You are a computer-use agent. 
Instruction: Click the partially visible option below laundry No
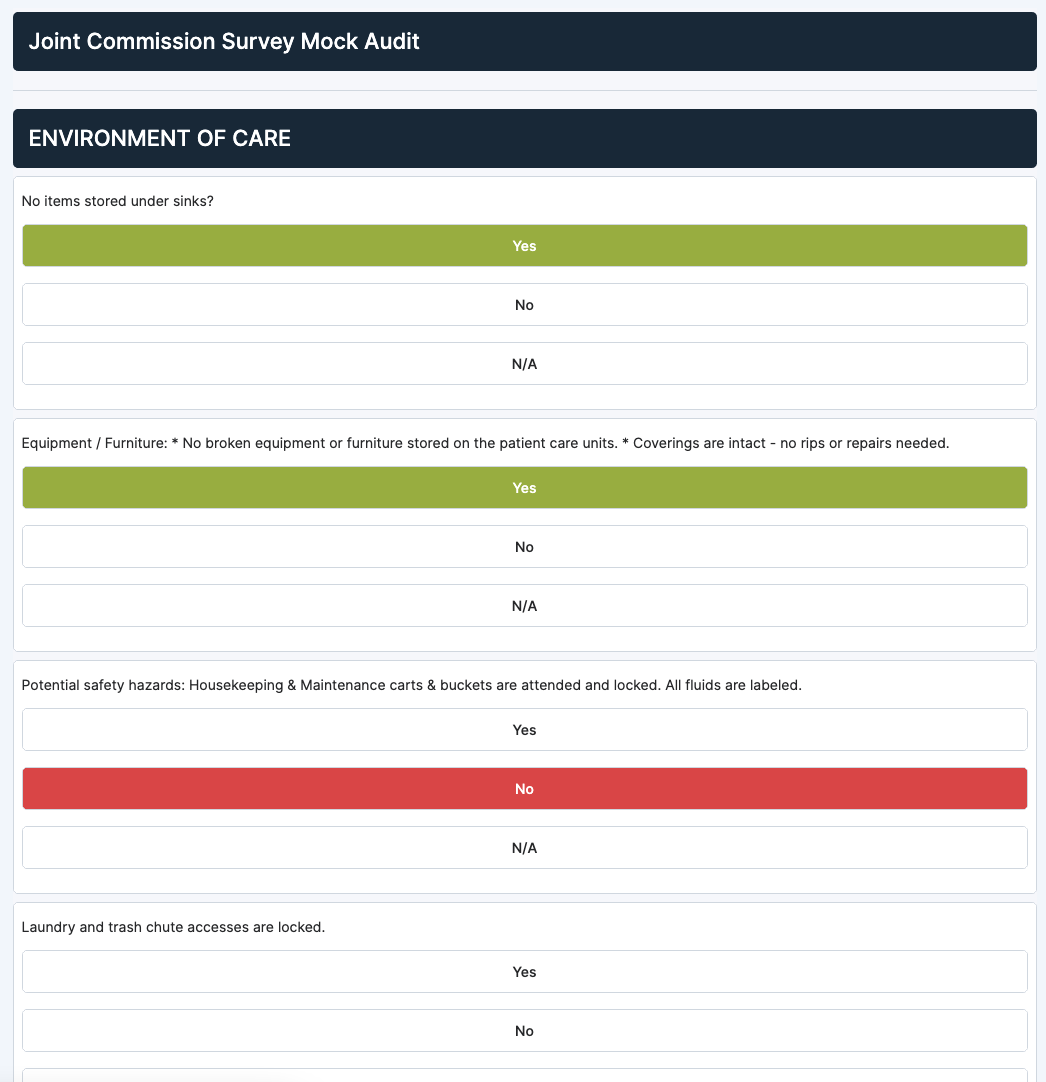(524, 1075)
